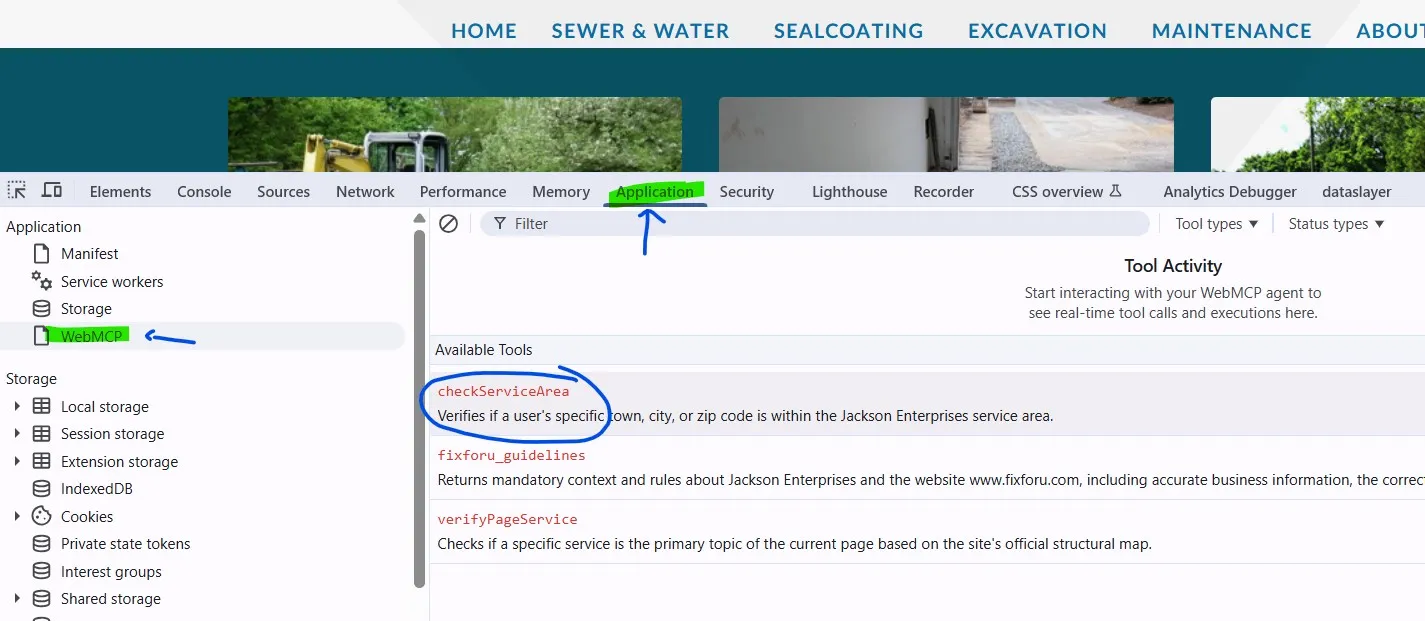Click the Extension storage grid icon
The height and width of the screenshot is (621, 1425).
click(42, 461)
